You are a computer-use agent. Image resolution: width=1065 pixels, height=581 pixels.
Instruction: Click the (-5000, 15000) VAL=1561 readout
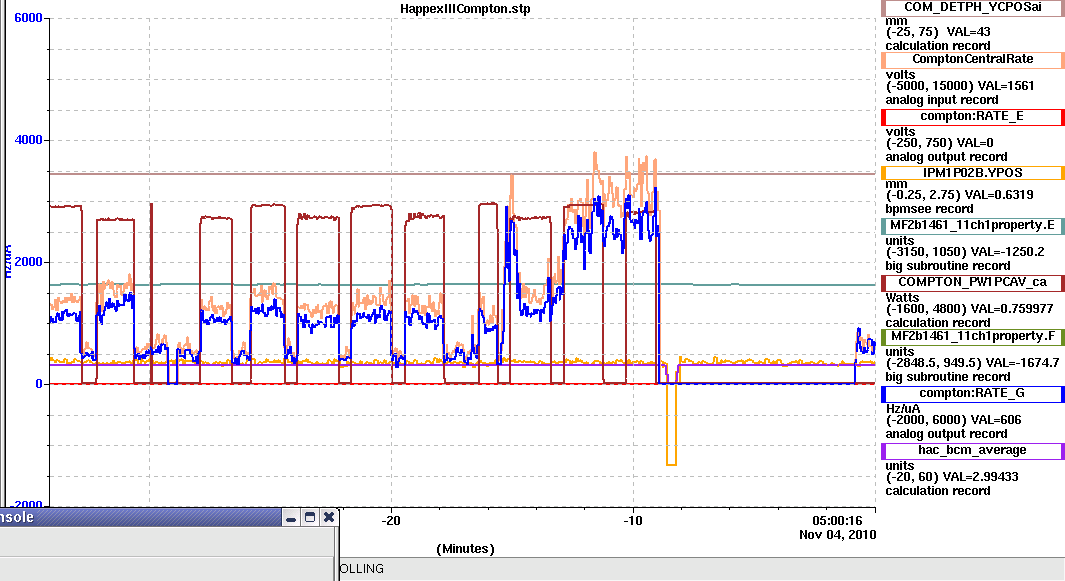960,86
